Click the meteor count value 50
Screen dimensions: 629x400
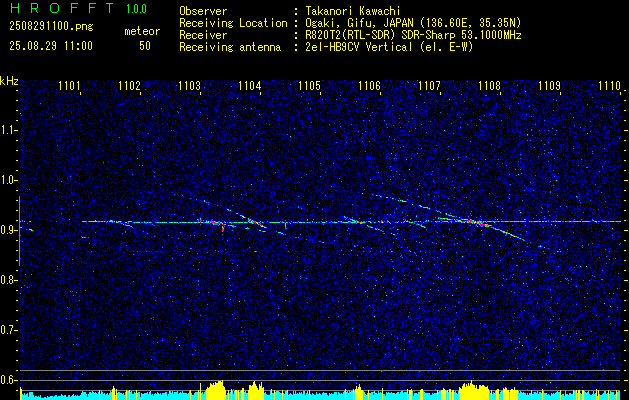145,46
